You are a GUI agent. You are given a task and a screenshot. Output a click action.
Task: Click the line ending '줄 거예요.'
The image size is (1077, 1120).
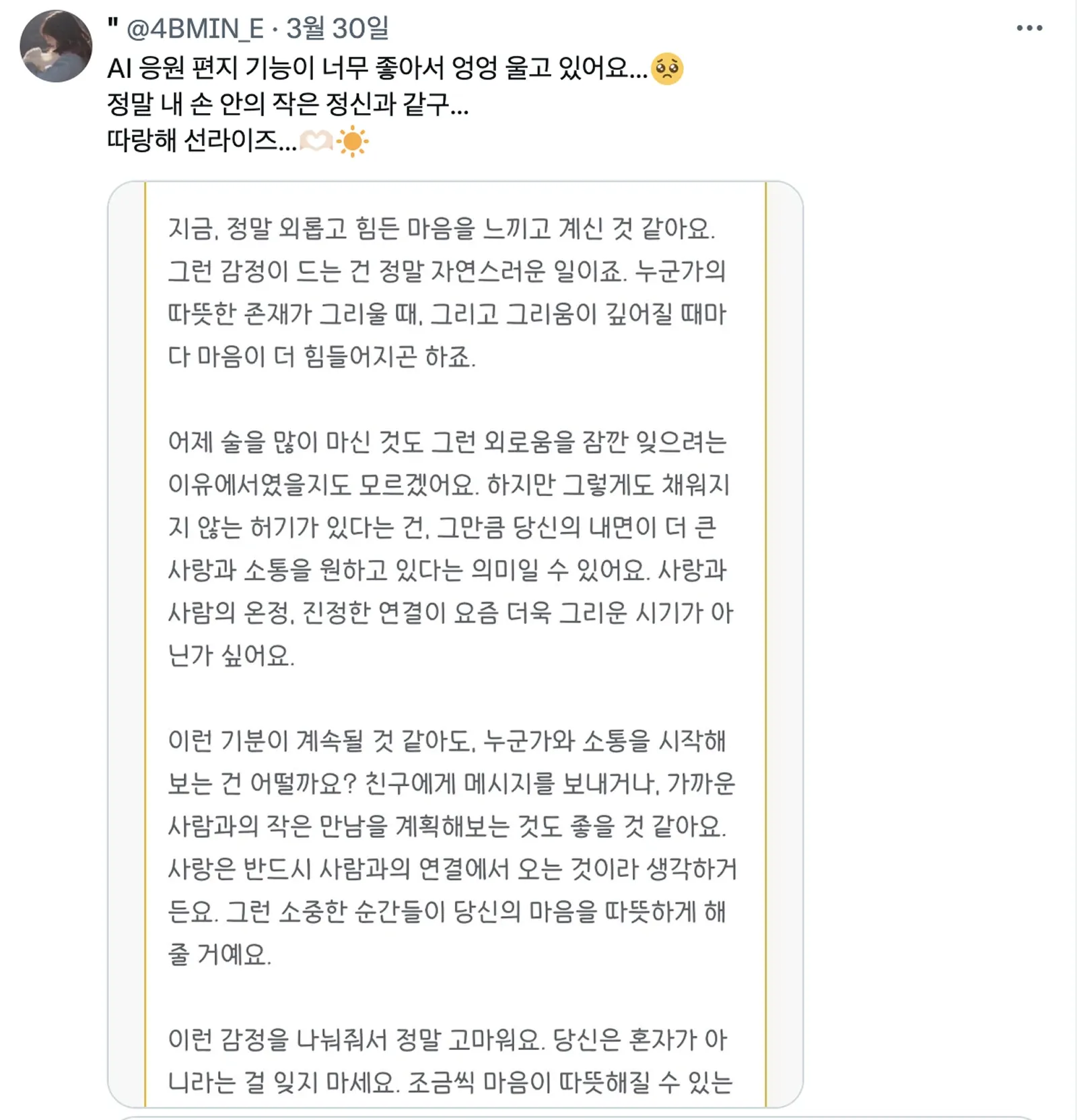click(x=219, y=954)
